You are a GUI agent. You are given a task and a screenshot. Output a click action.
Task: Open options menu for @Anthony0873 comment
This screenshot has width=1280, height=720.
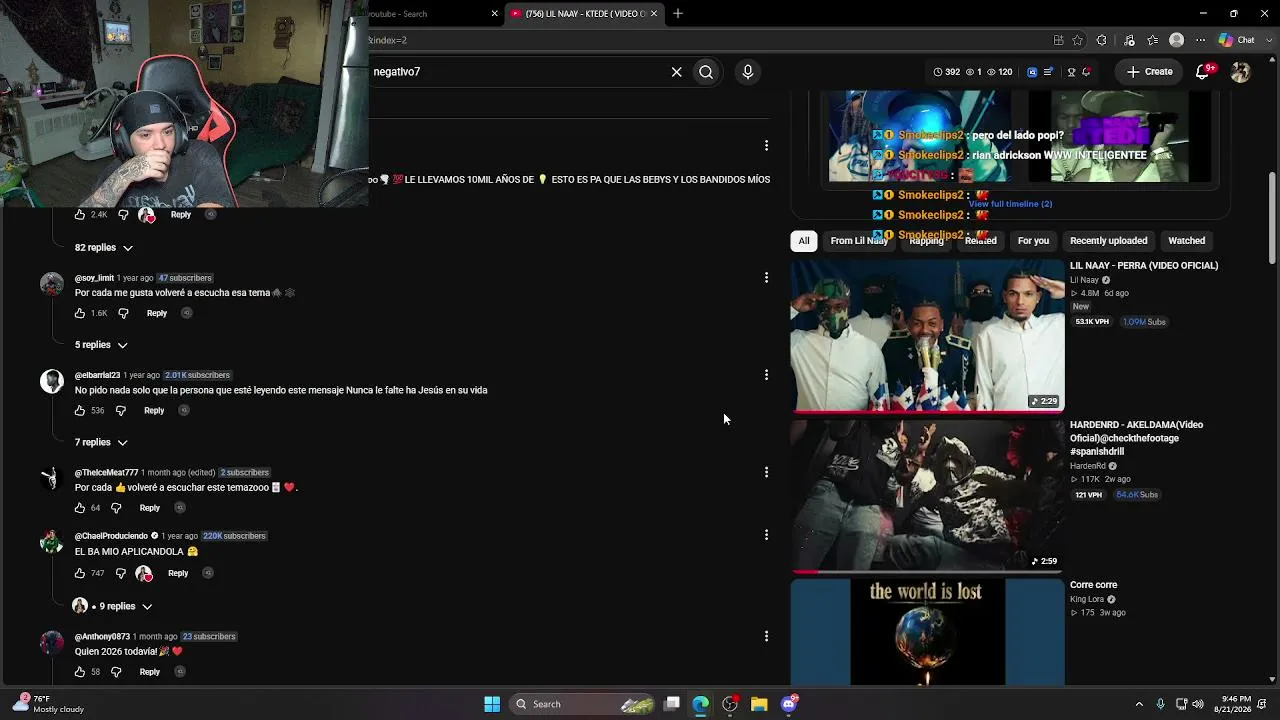[x=766, y=636]
